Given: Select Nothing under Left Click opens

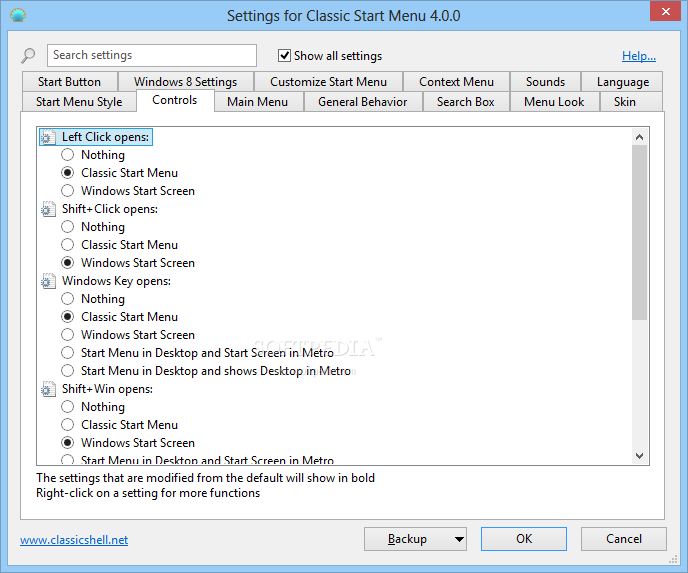Looking at the screenshot, I should pos(67,154).
